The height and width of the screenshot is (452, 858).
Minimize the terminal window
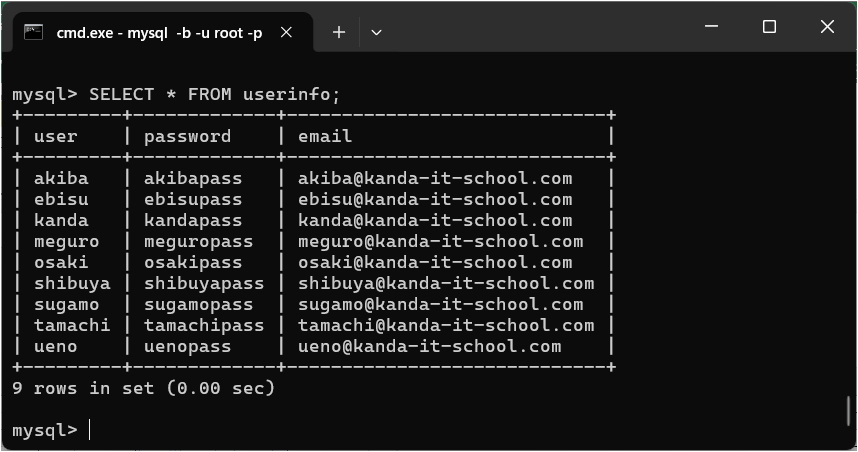[x=712, y=28]
